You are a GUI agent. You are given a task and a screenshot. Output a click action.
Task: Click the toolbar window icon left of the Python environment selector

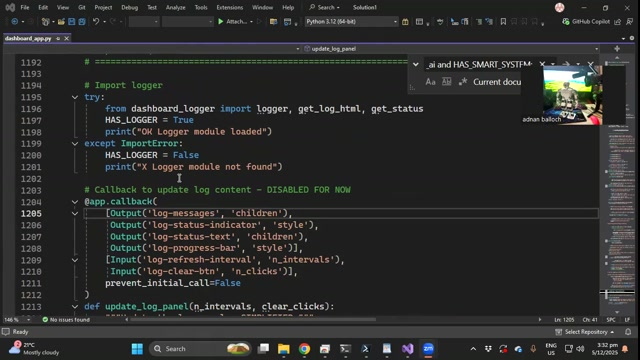(287, 21)
